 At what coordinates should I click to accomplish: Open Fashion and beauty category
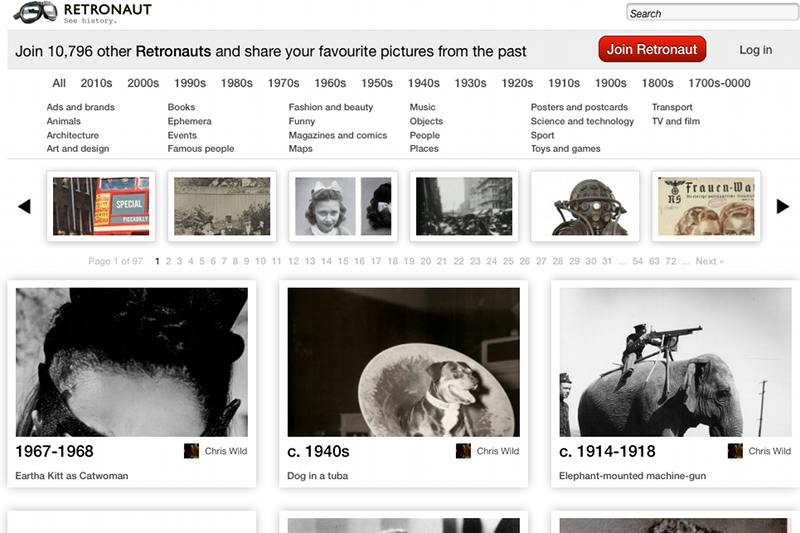tap(331, 107)
